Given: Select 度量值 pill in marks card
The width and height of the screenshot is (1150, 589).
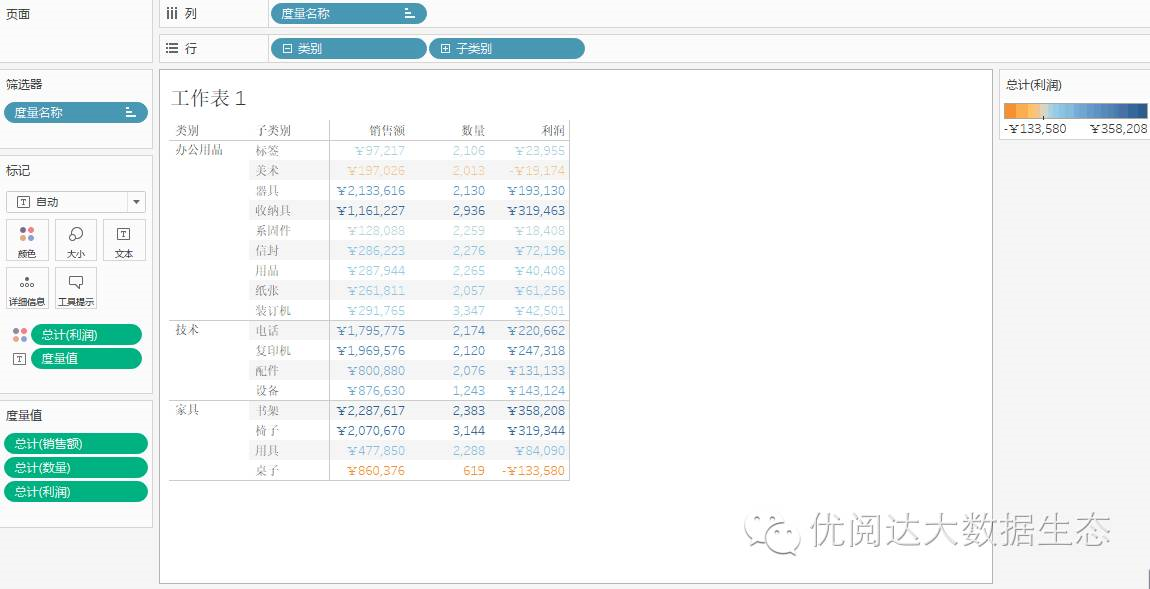Looking at the screenshot, I should point(87,359).
